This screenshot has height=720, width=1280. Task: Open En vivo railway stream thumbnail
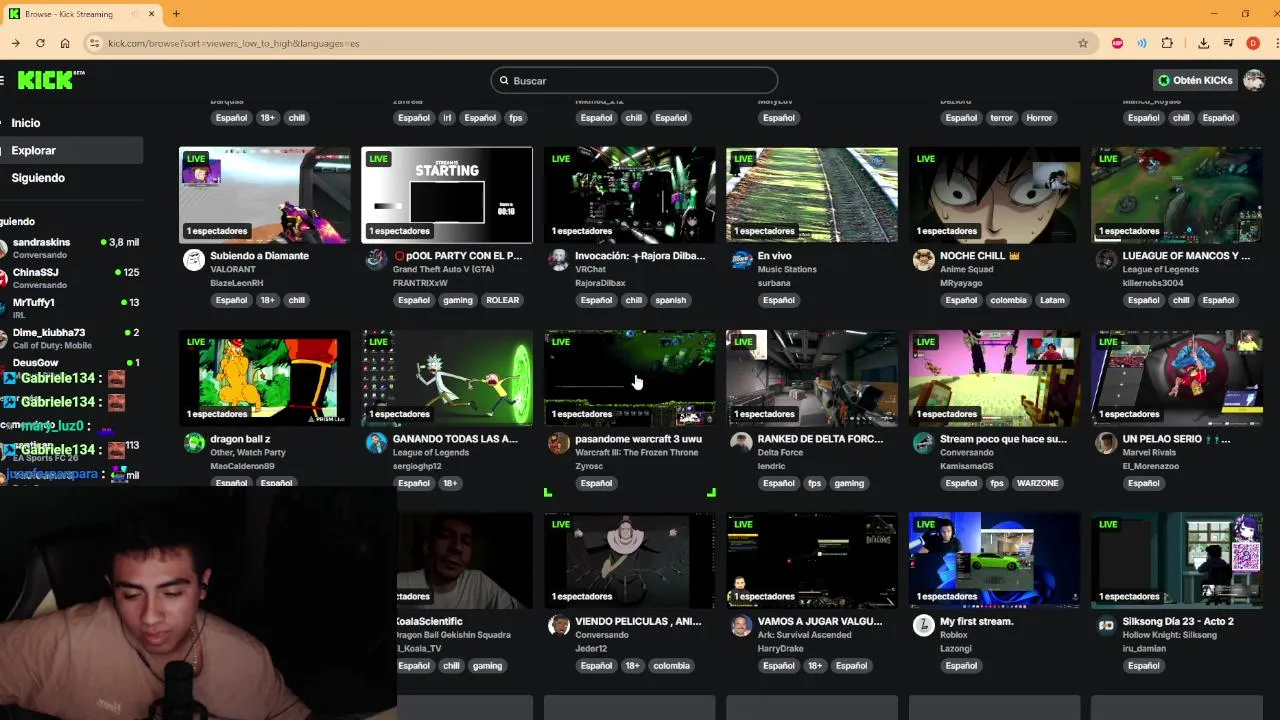[811, 195]
